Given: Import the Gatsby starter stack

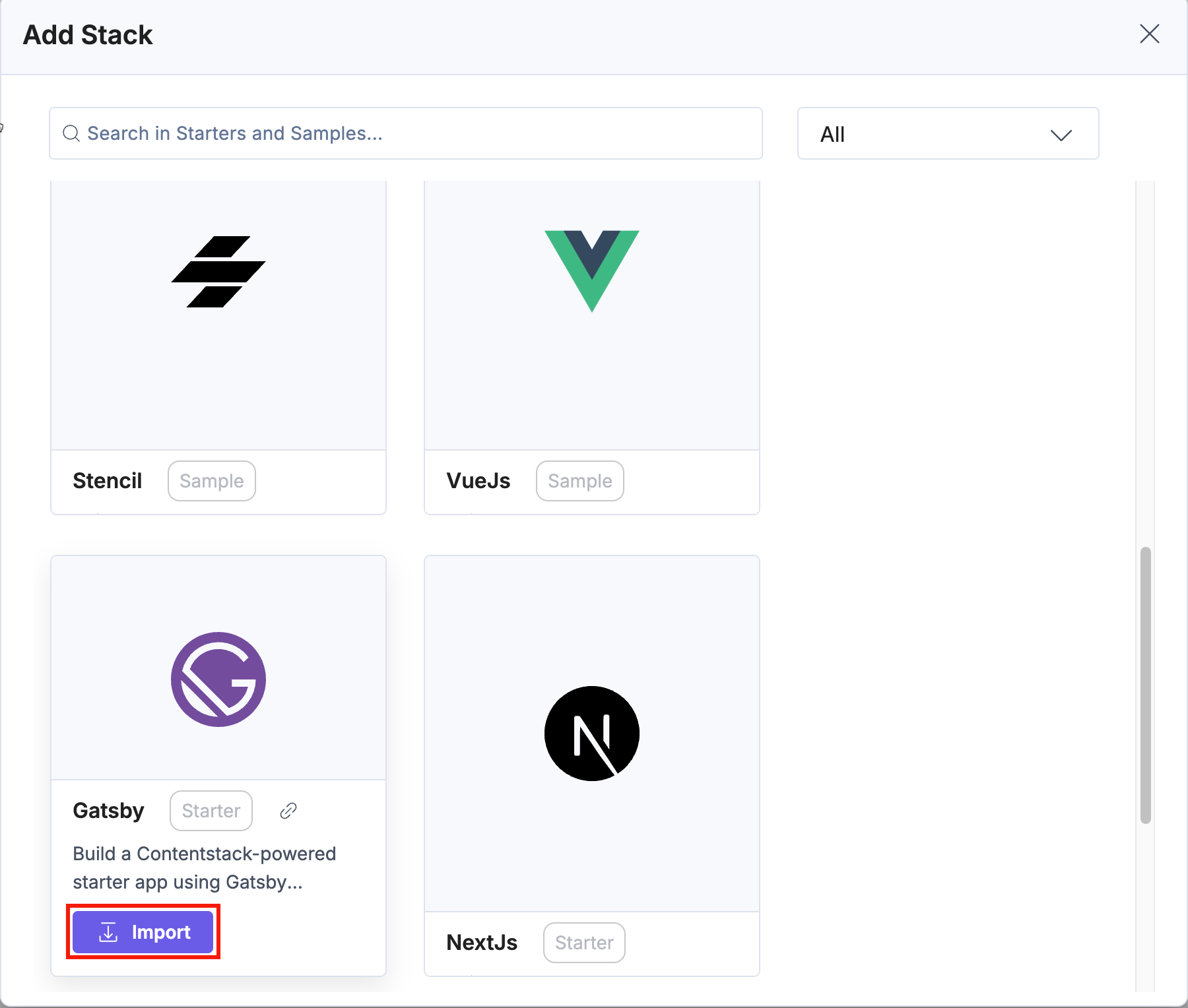Looking at the screenshot, I should 143,932.
